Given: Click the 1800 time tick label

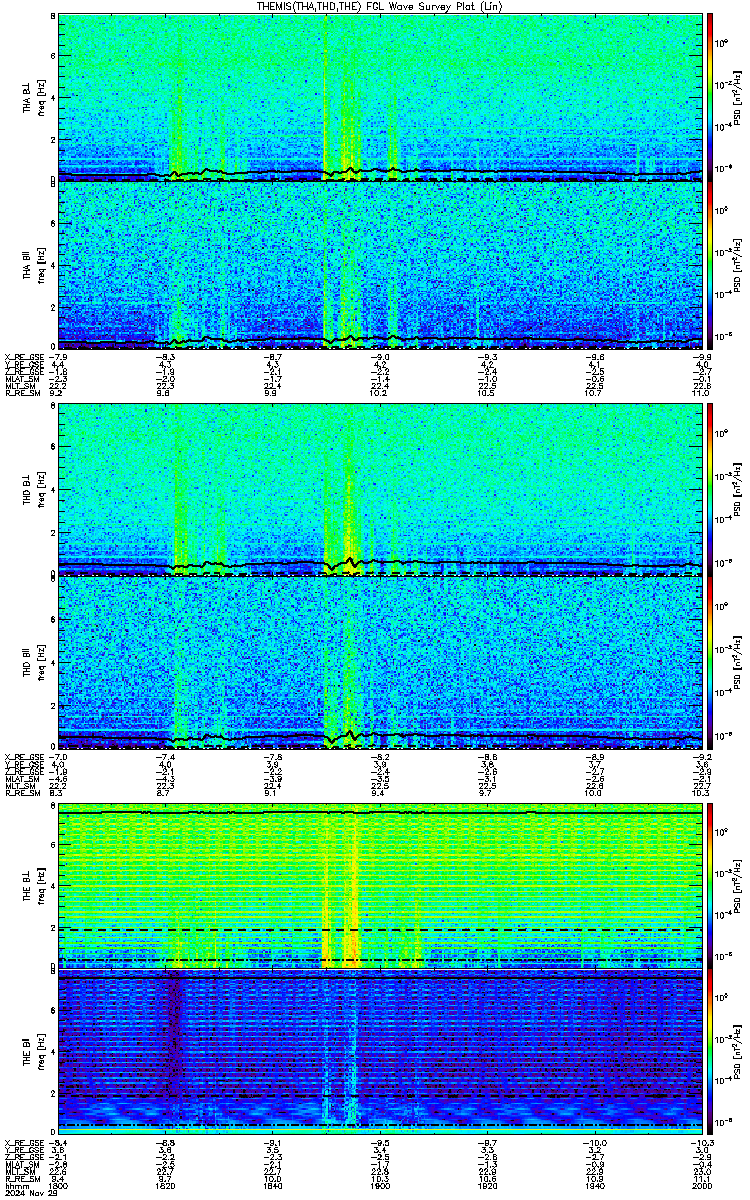Looking at the screenshot, I should coord(59,1187).
